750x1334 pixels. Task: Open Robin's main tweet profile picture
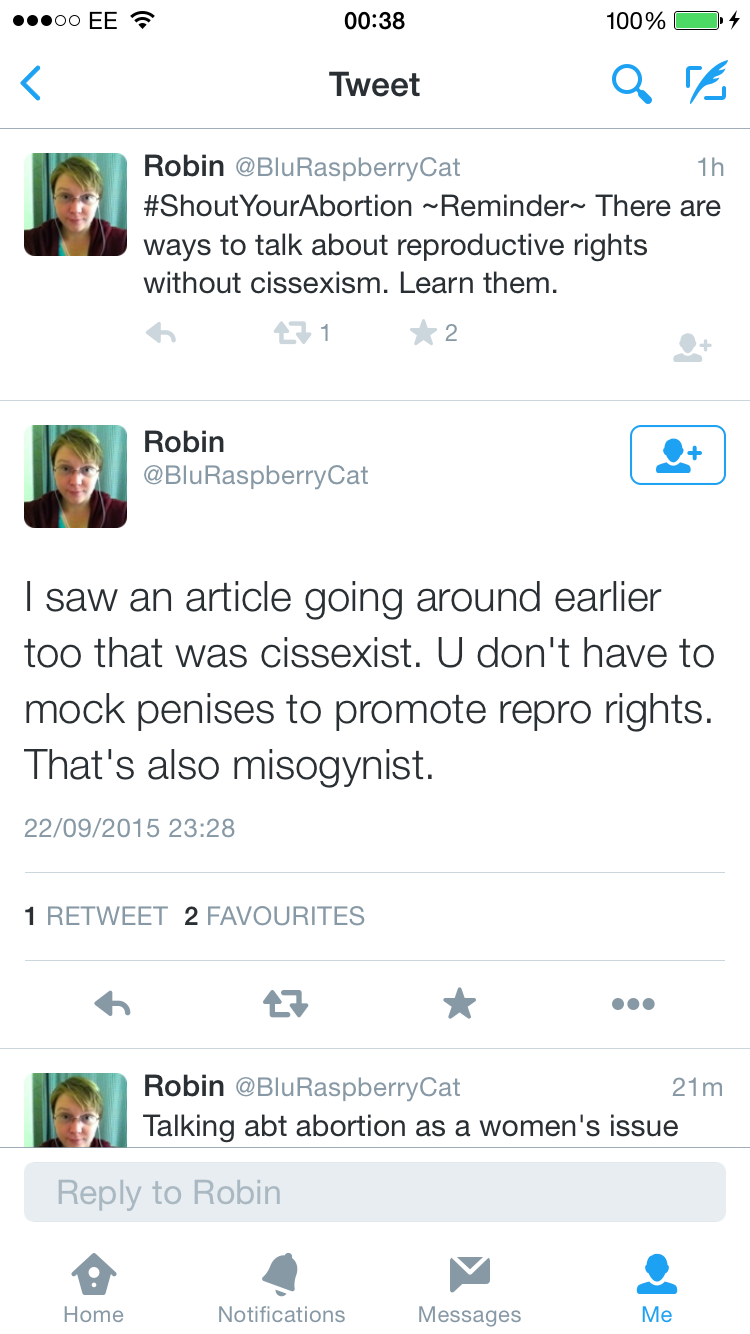pyautogui.click(x=76, y=476)
